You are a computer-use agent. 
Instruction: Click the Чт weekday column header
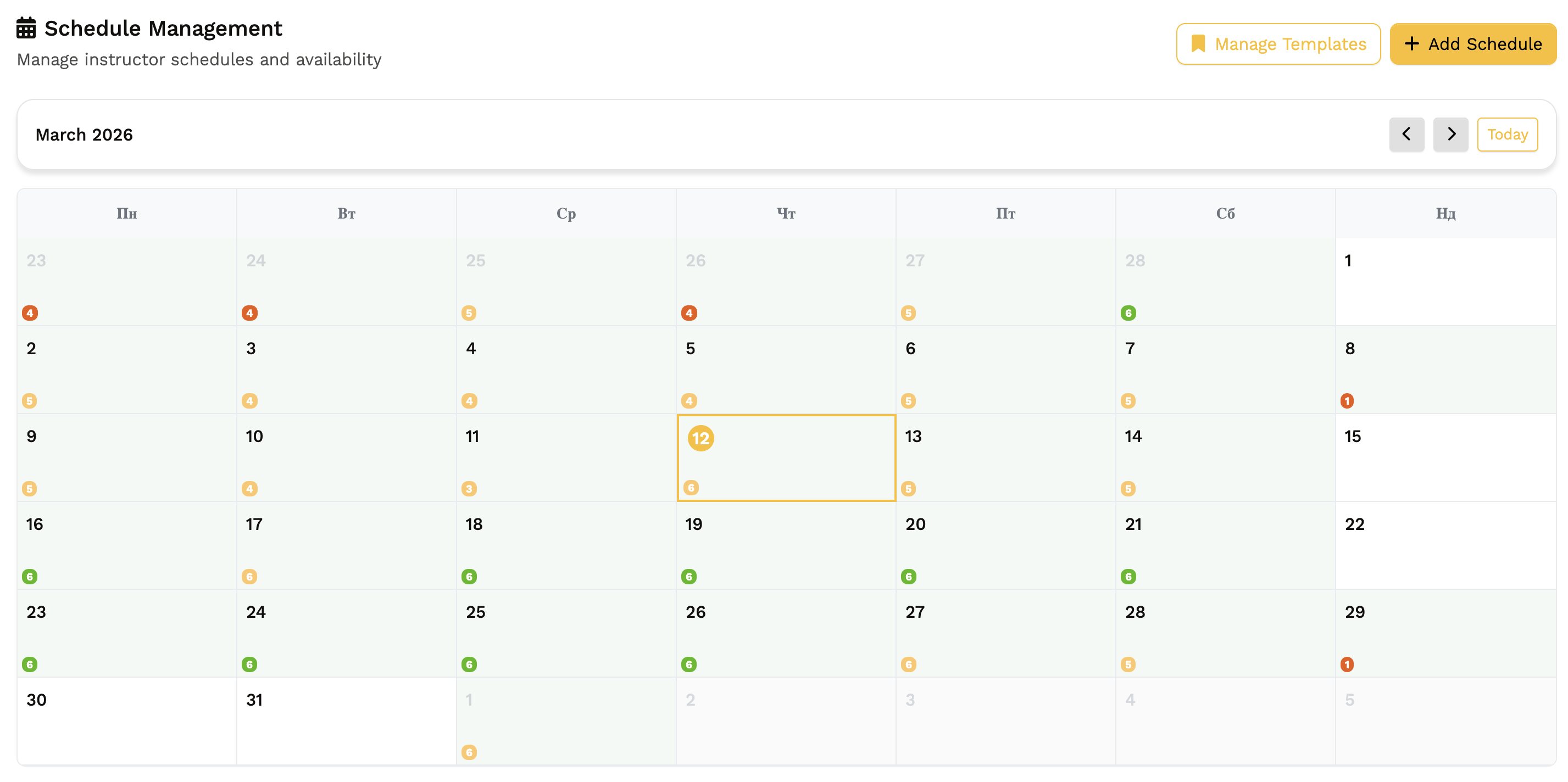(x=785, y=214)
